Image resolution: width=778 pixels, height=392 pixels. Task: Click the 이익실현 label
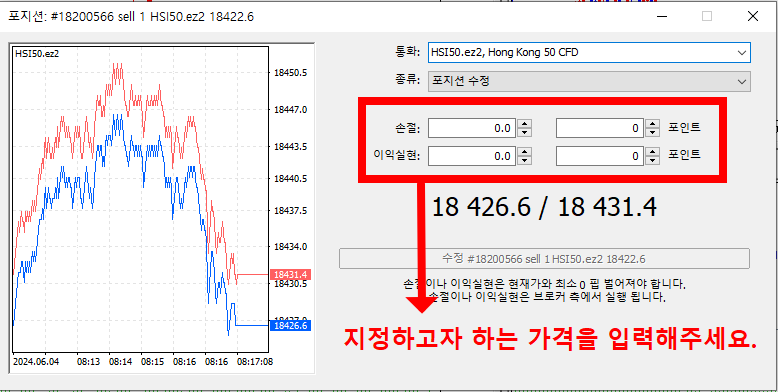pyautogui.click(x=397, y=156)
